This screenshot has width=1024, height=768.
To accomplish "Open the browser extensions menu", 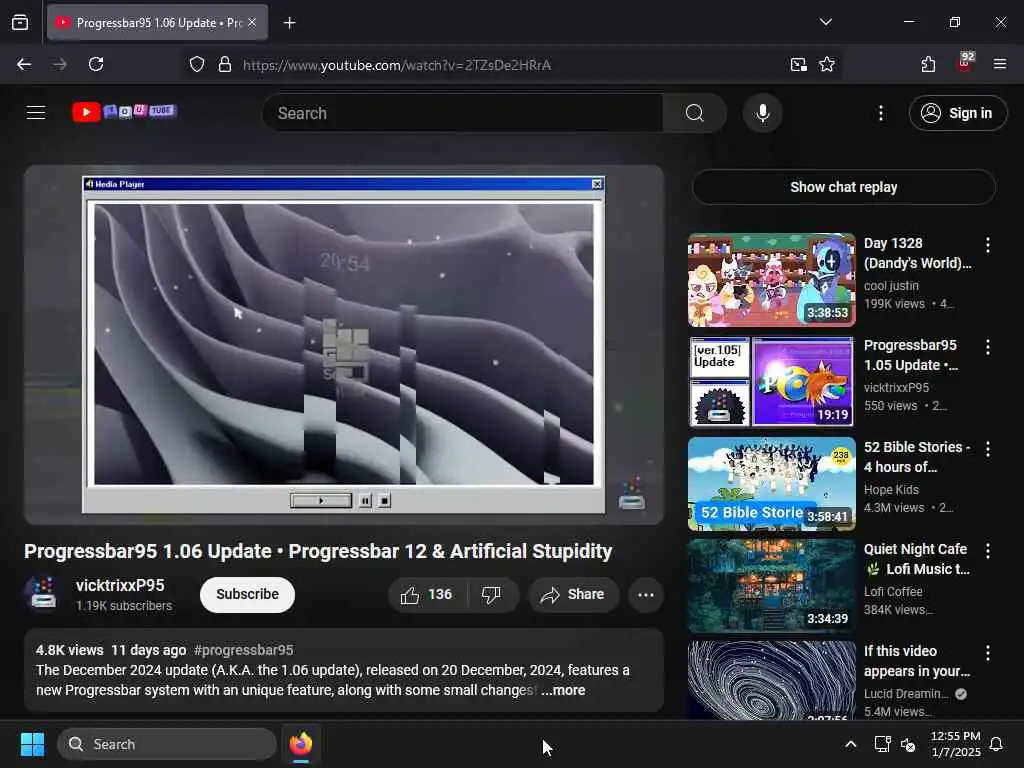I will pyautogui.click(x=928, y=64).
